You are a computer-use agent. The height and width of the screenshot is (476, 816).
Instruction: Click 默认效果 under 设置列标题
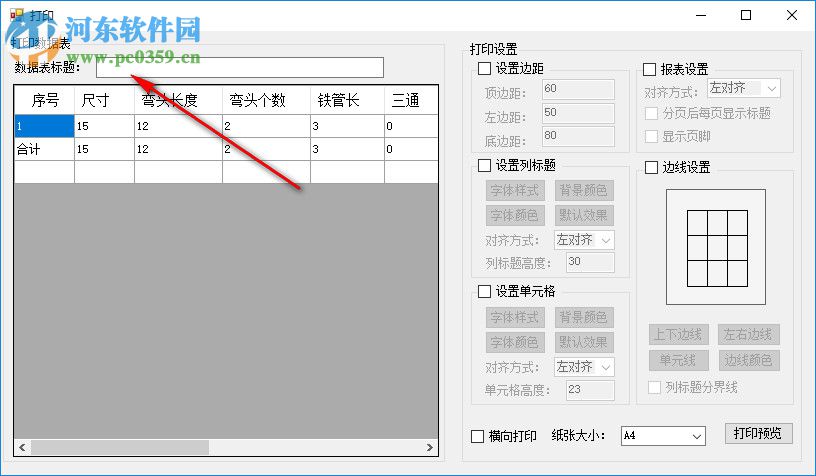[584, 215]
